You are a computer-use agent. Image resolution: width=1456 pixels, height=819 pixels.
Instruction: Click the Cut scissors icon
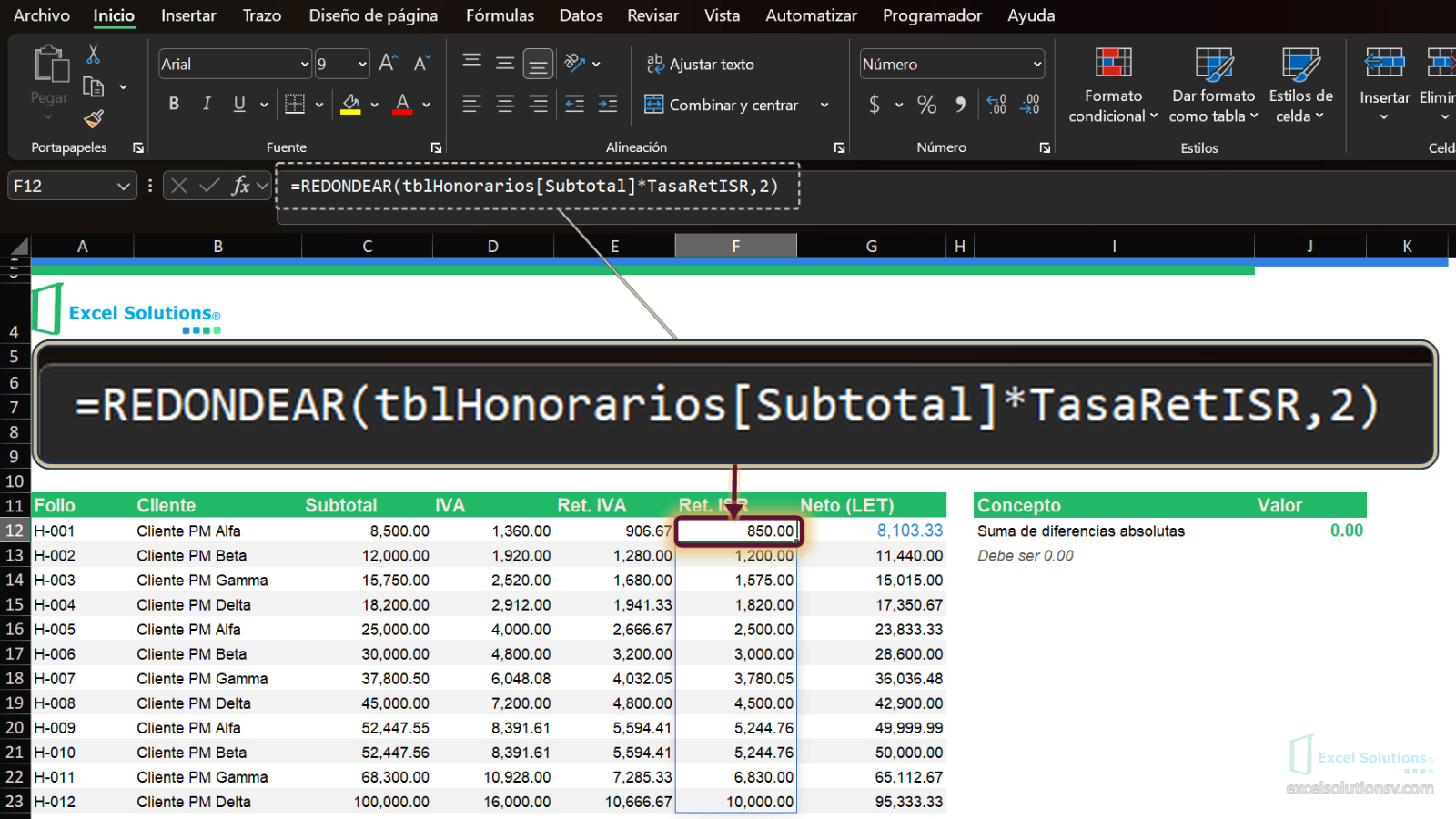point(93,55)
